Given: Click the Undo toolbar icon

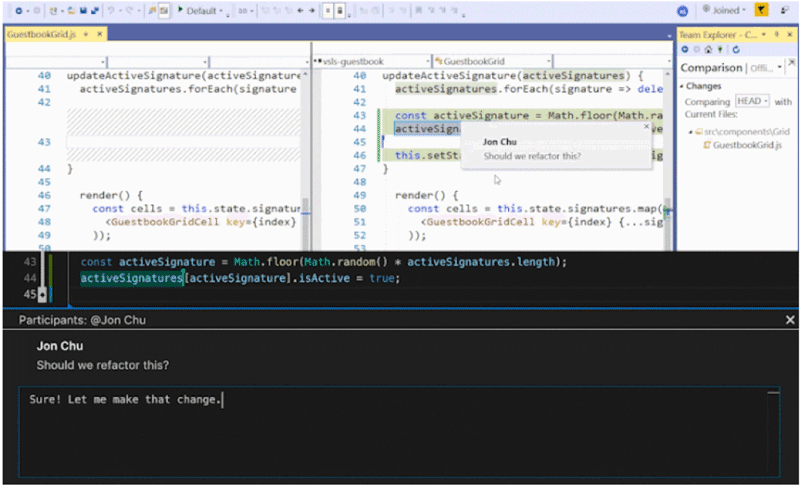Looking at the screenshot, I should pos(111,11).
